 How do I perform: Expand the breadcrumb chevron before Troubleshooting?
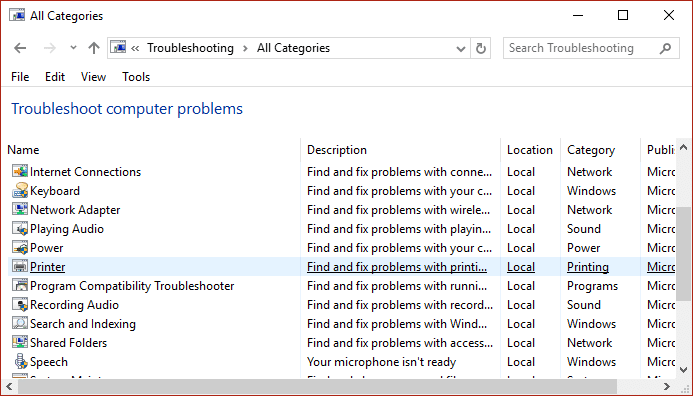(135, 48)
